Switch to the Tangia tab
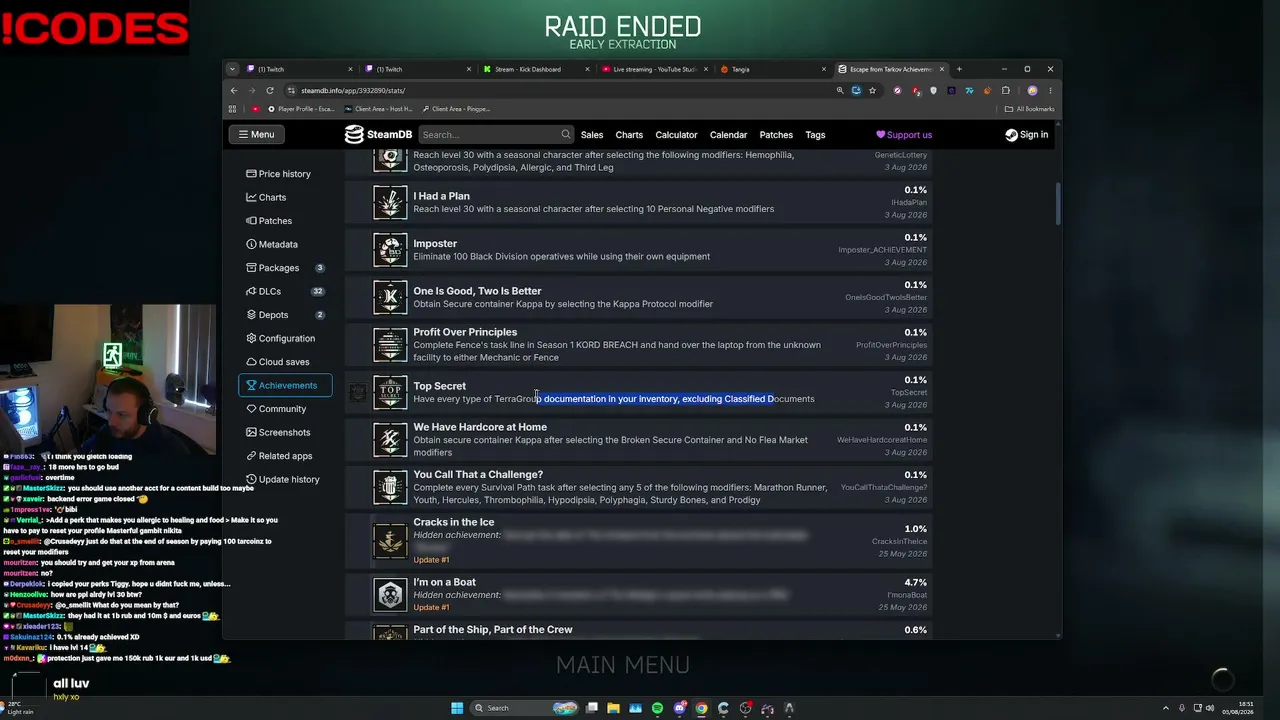Viewport: 1280px width, 720px height. pyautogui.click(x=773, y=69)
